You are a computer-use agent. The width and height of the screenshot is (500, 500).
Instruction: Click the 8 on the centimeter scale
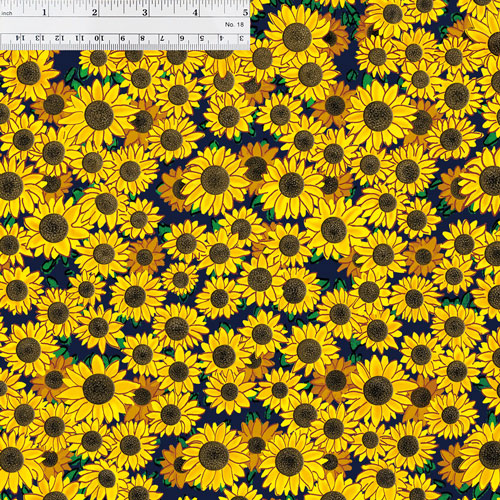(x=143, y=38)
